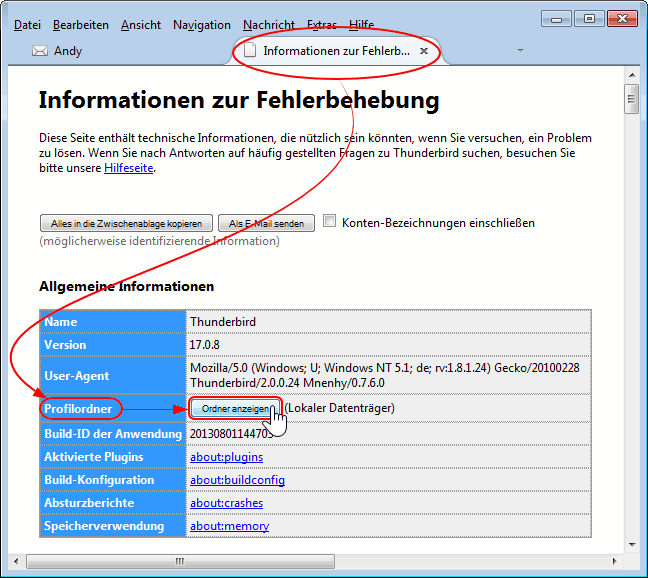Click the horizontal scrollbar left arrow
648x578 pixels.
(17, 560)
